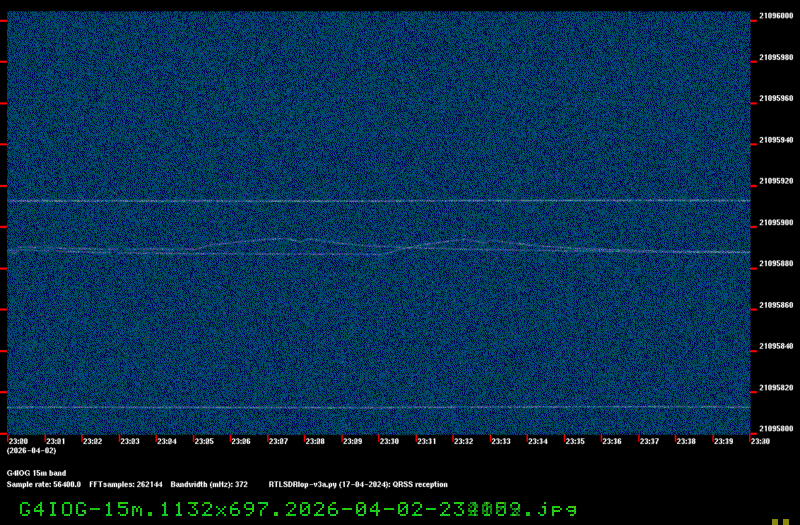
Task: Pick the 23:12 label on time axis
Action: tap(463, 441)
